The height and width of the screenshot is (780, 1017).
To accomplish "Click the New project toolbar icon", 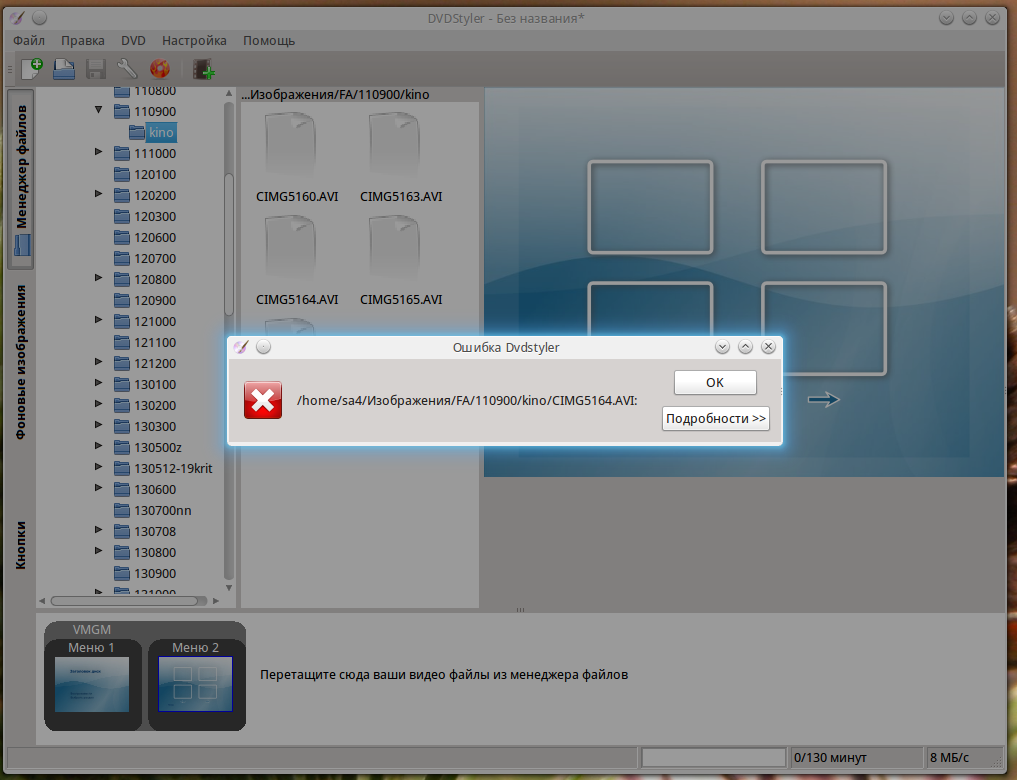I will pos(32,69).
